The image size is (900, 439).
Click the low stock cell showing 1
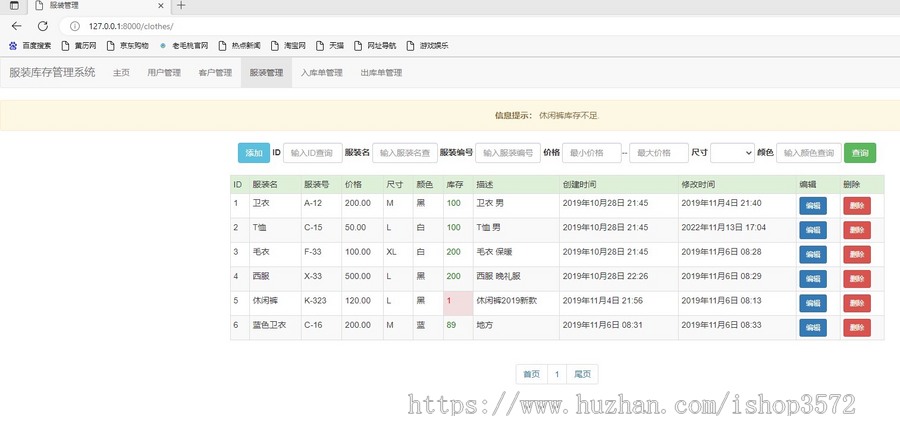[458, 303]
